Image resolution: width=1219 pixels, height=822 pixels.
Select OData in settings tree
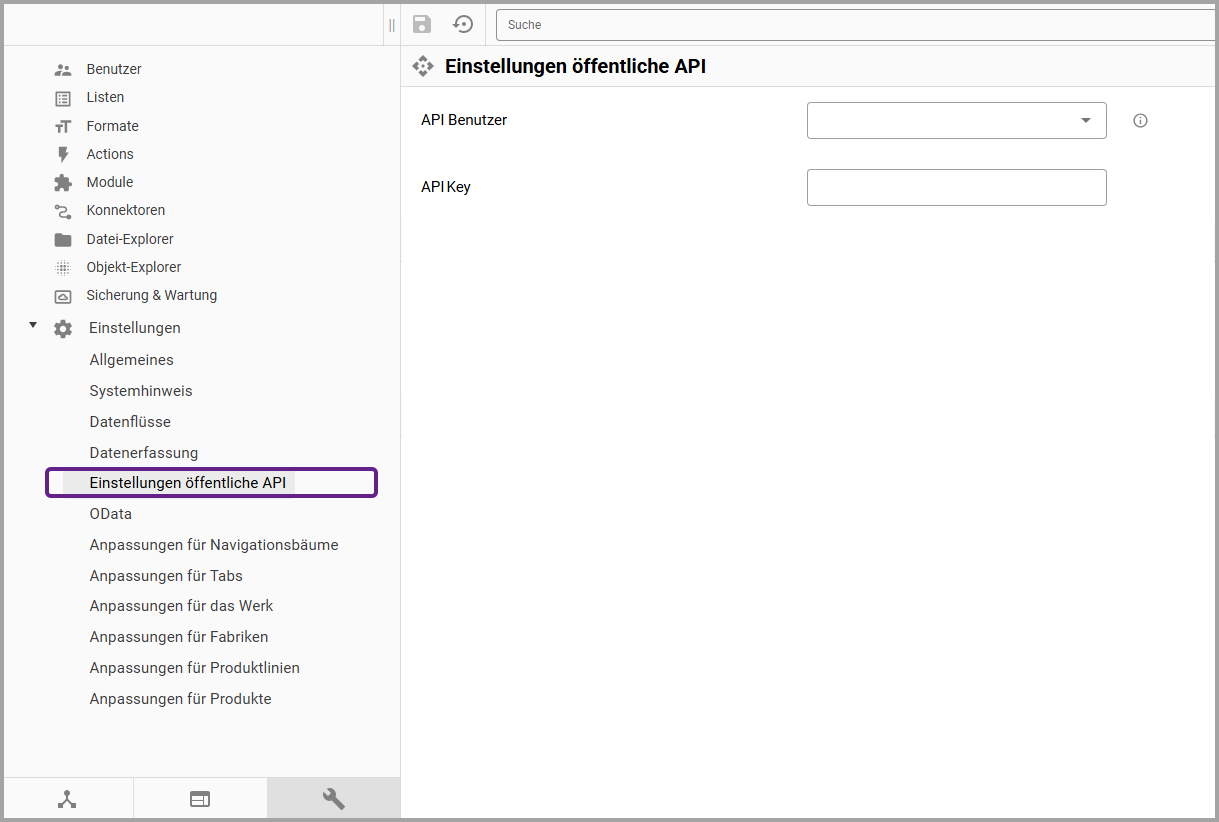pyautogui.click(x=110, y=514)
